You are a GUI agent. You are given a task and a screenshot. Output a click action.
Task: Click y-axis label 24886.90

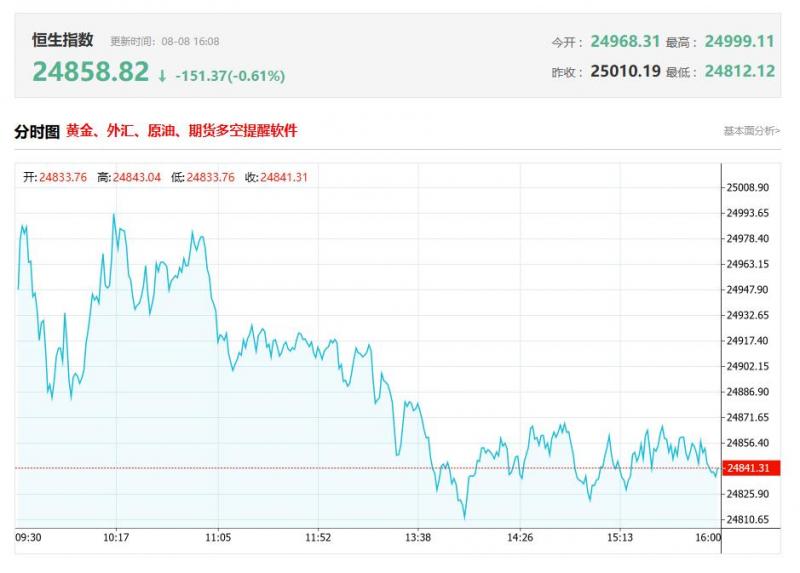point(747,392)
